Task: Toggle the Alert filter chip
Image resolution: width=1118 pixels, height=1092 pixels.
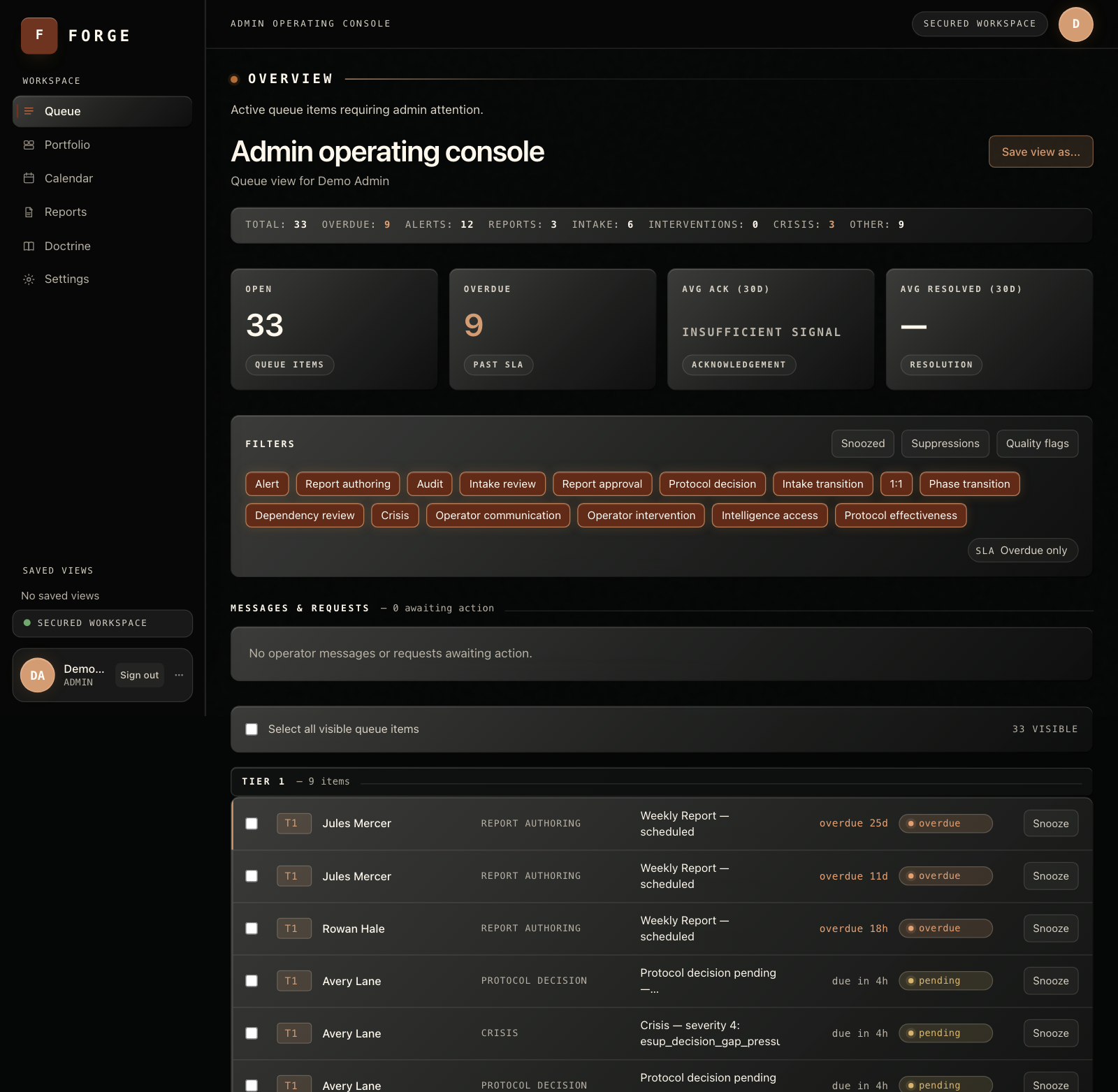Action: point(267,484)
